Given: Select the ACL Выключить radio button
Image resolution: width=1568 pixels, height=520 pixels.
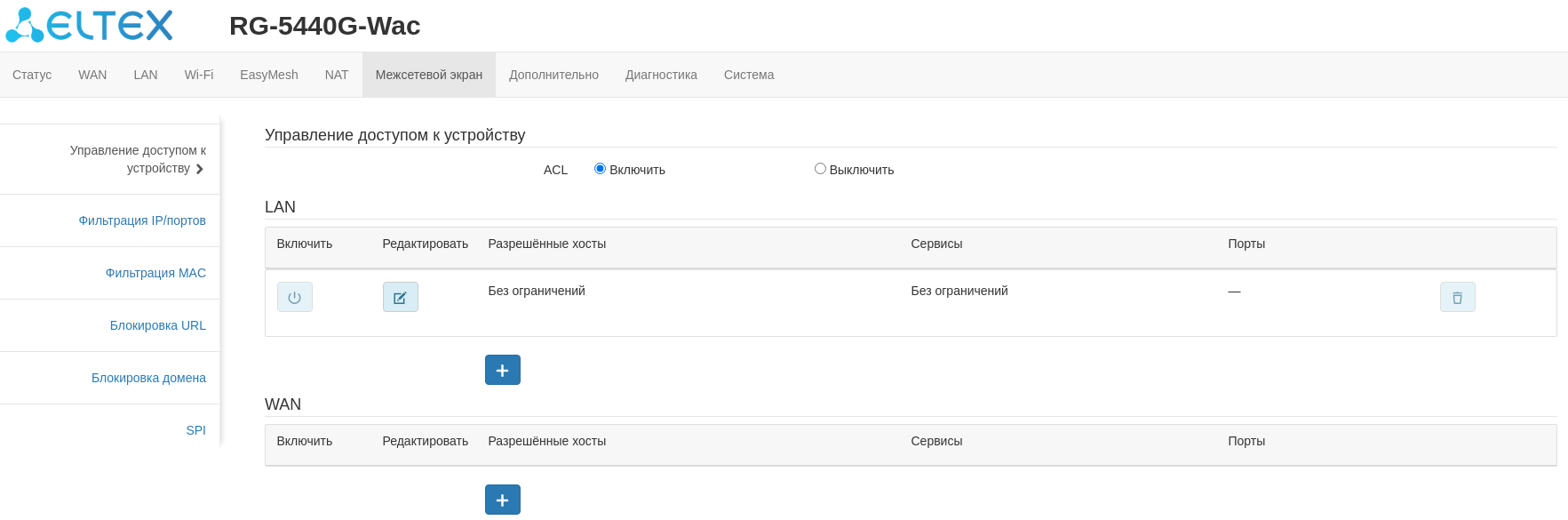Looking at the screenshot, I should [x=820, y=169].
